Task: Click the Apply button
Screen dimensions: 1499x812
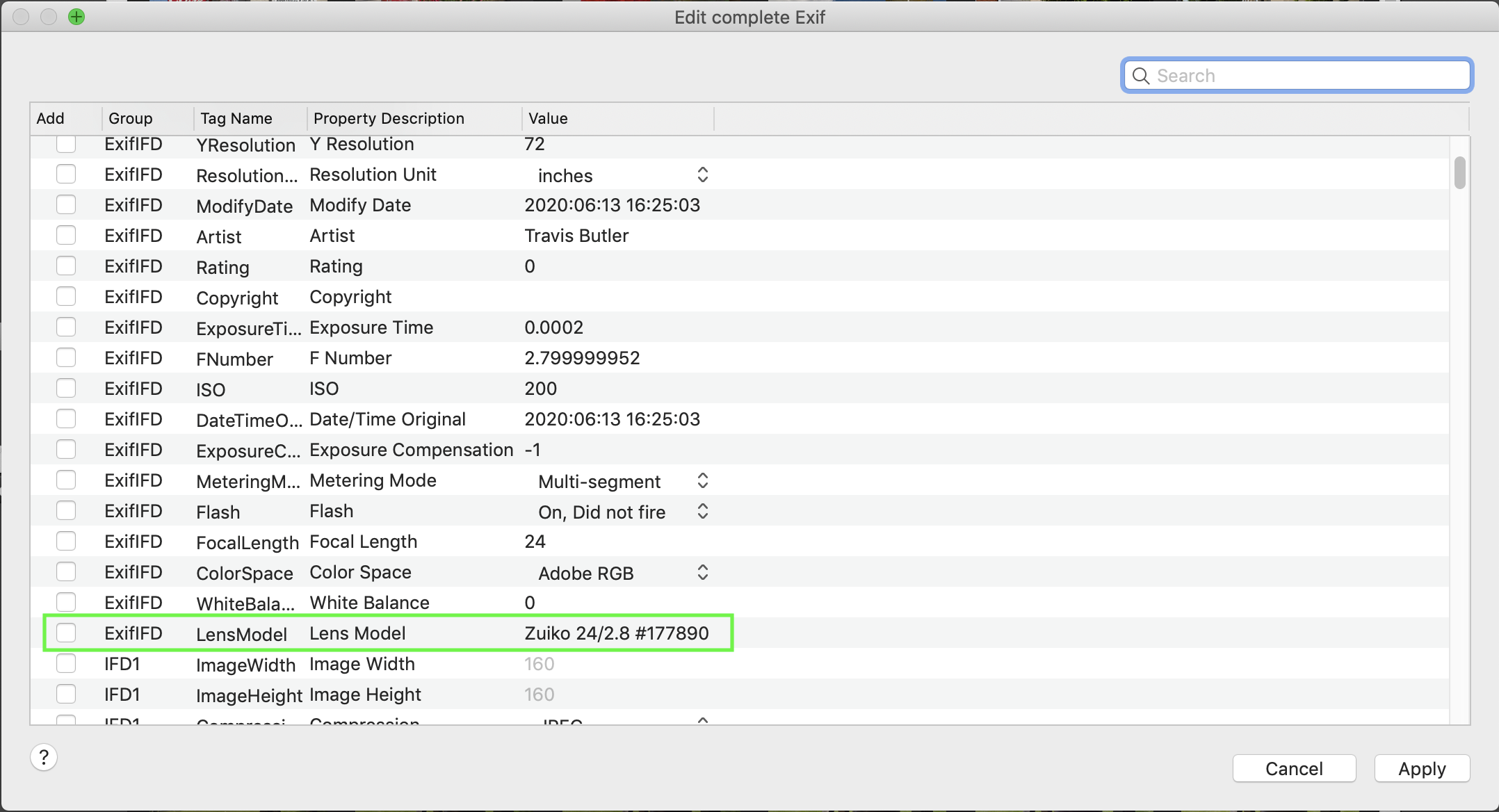Action: (1422, 768)
